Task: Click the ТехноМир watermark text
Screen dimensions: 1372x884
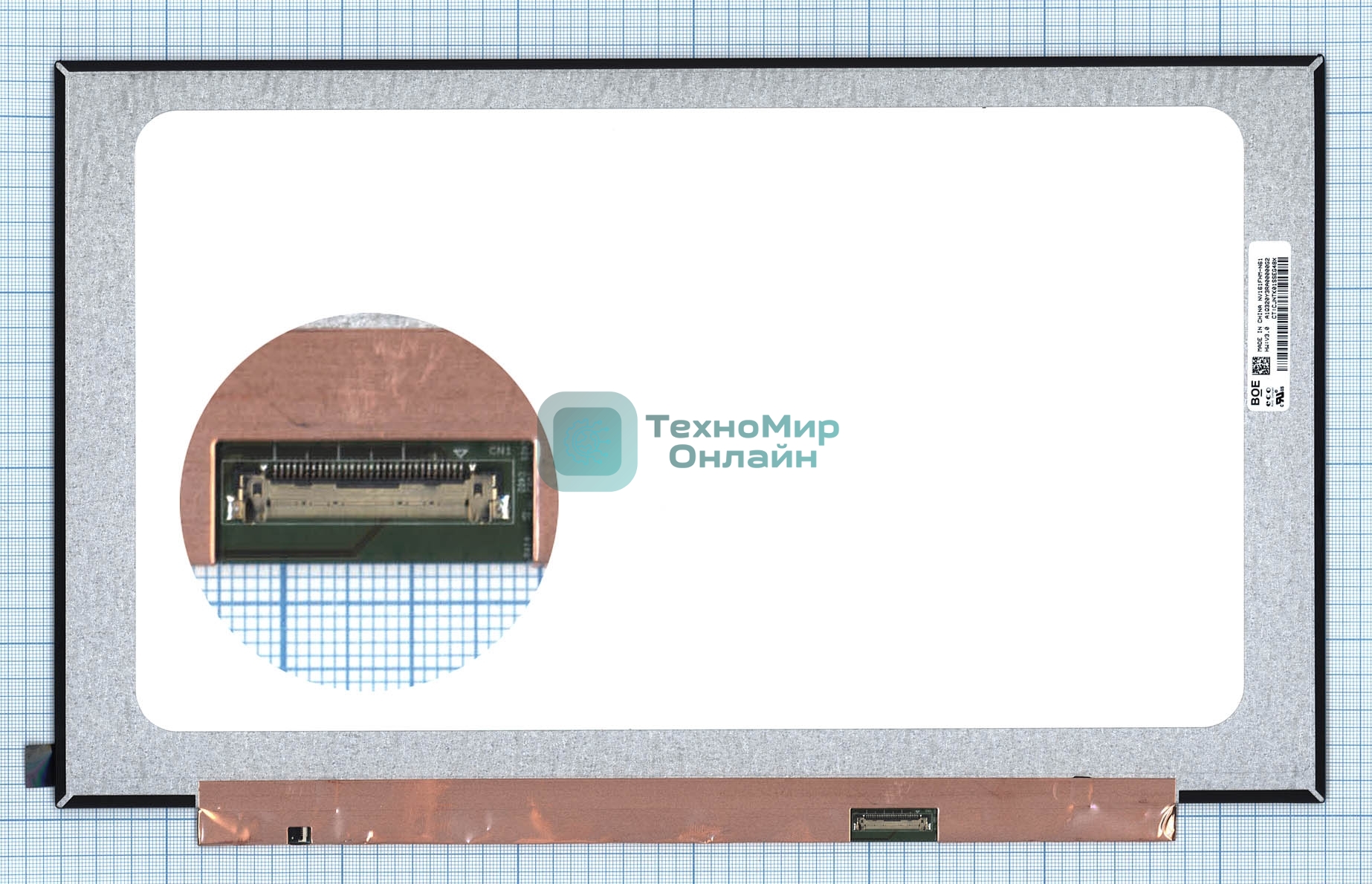Action: pos(742,427)
